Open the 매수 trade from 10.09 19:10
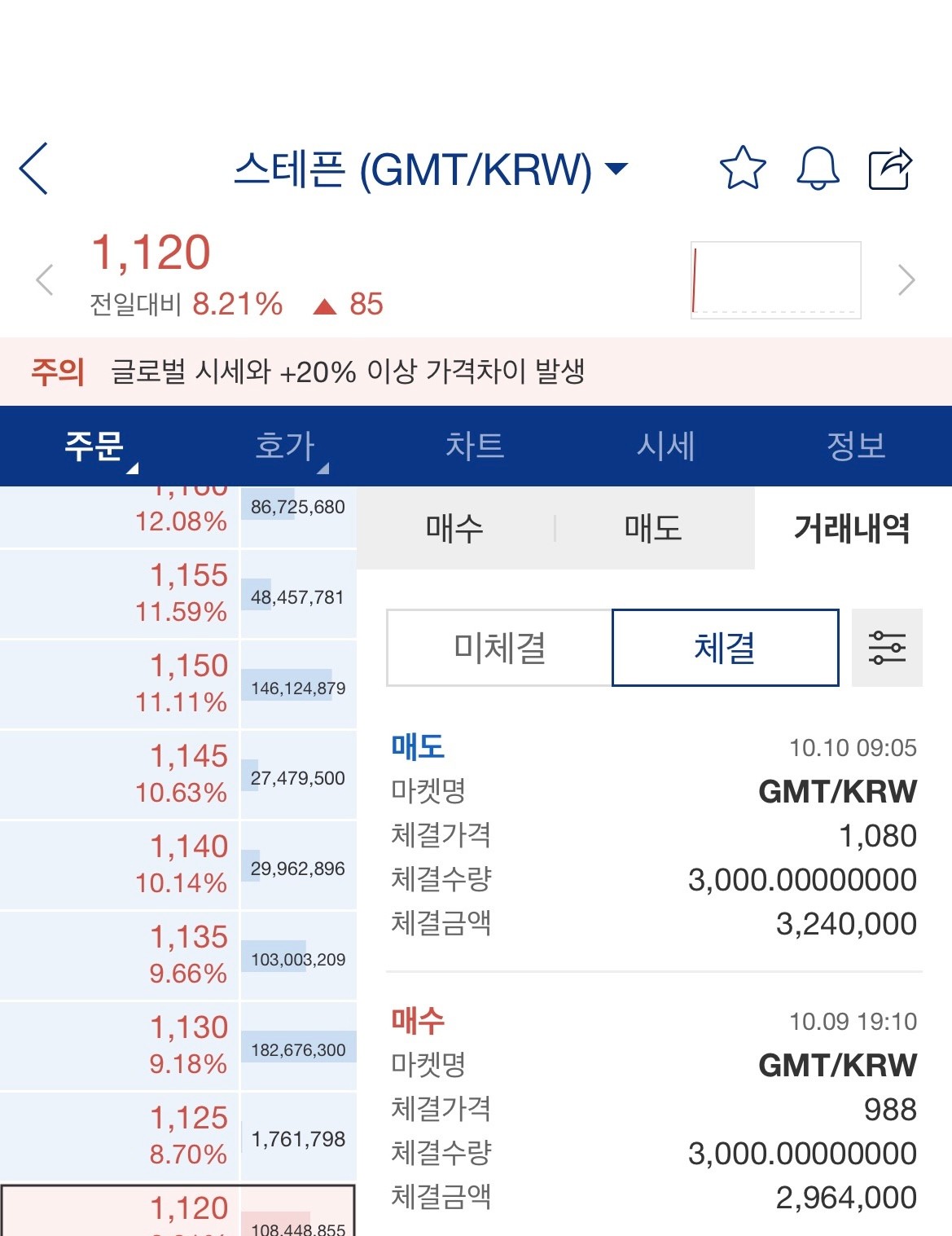 [654, 1109]
